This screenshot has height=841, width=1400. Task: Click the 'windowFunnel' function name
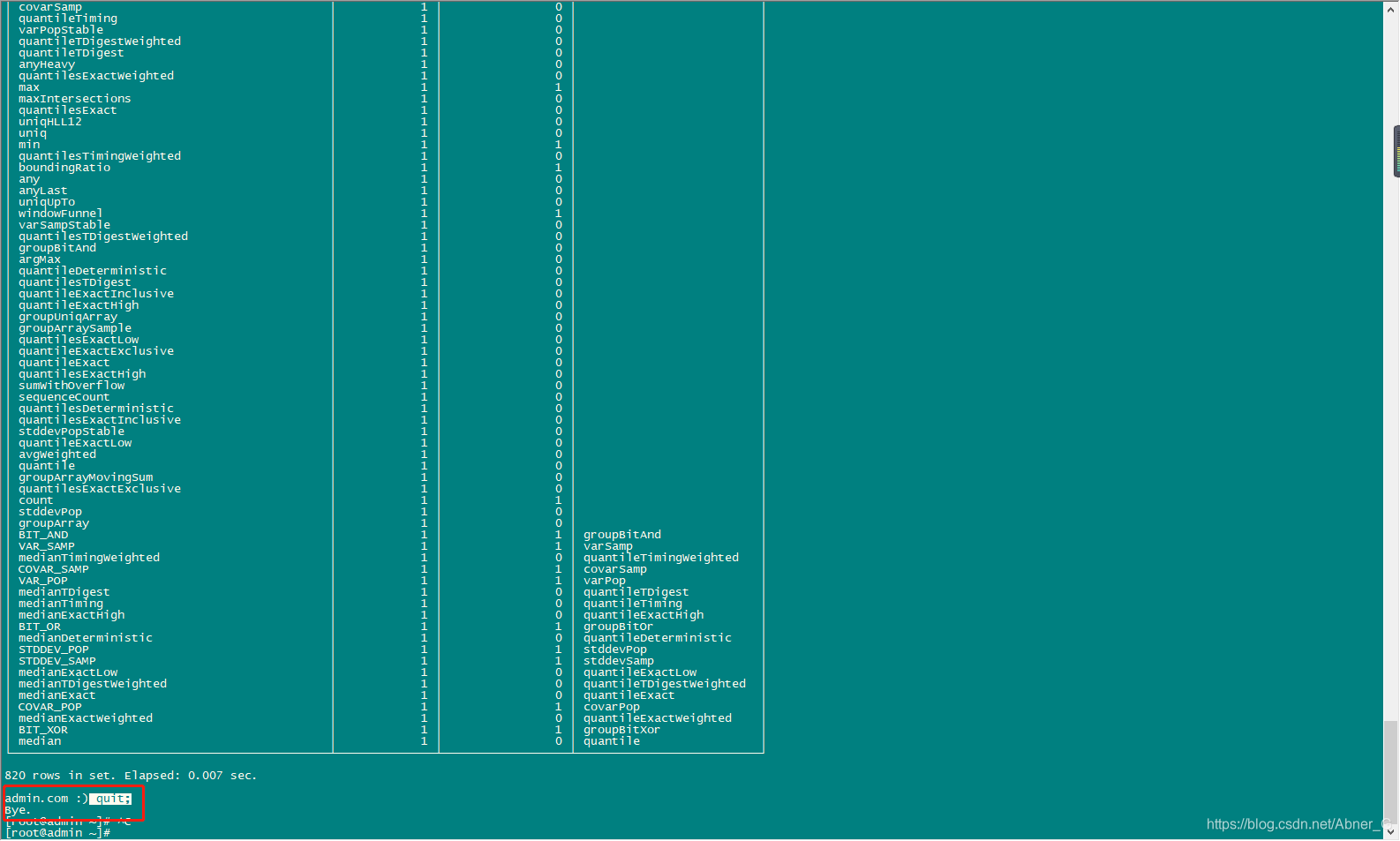pos(61,214)
